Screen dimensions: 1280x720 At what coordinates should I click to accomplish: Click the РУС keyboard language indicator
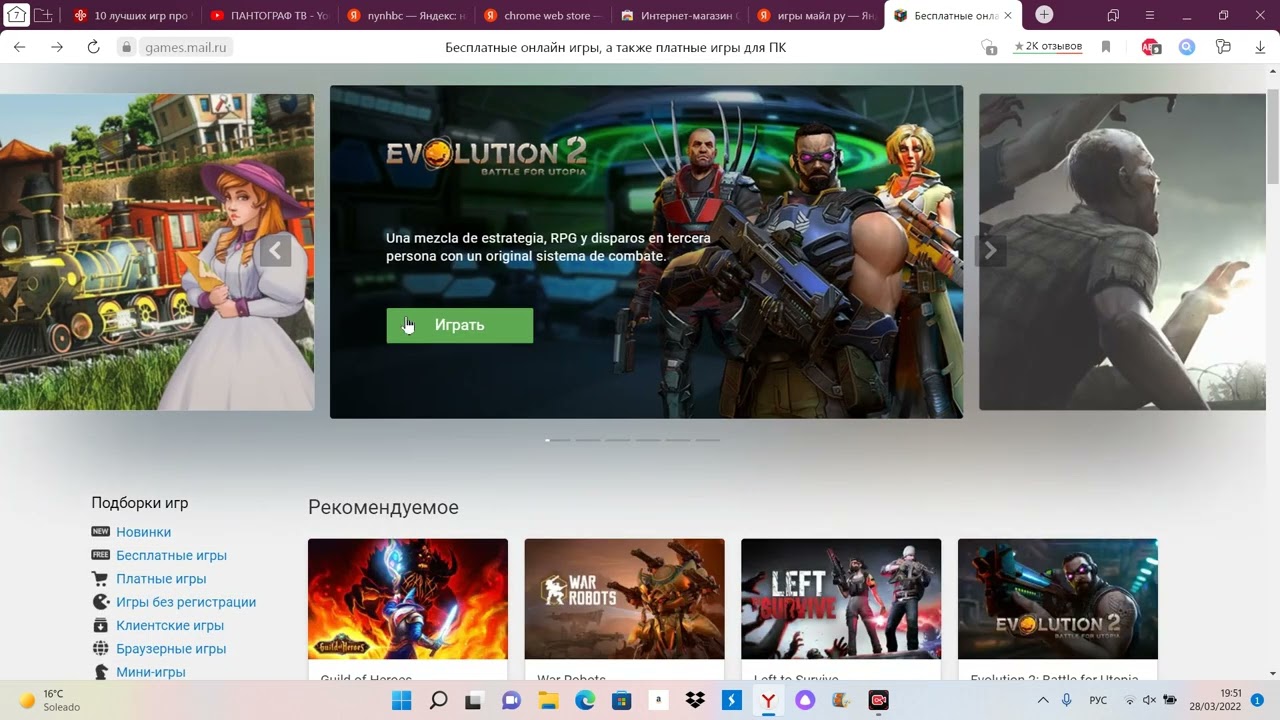coord(1098,700)
